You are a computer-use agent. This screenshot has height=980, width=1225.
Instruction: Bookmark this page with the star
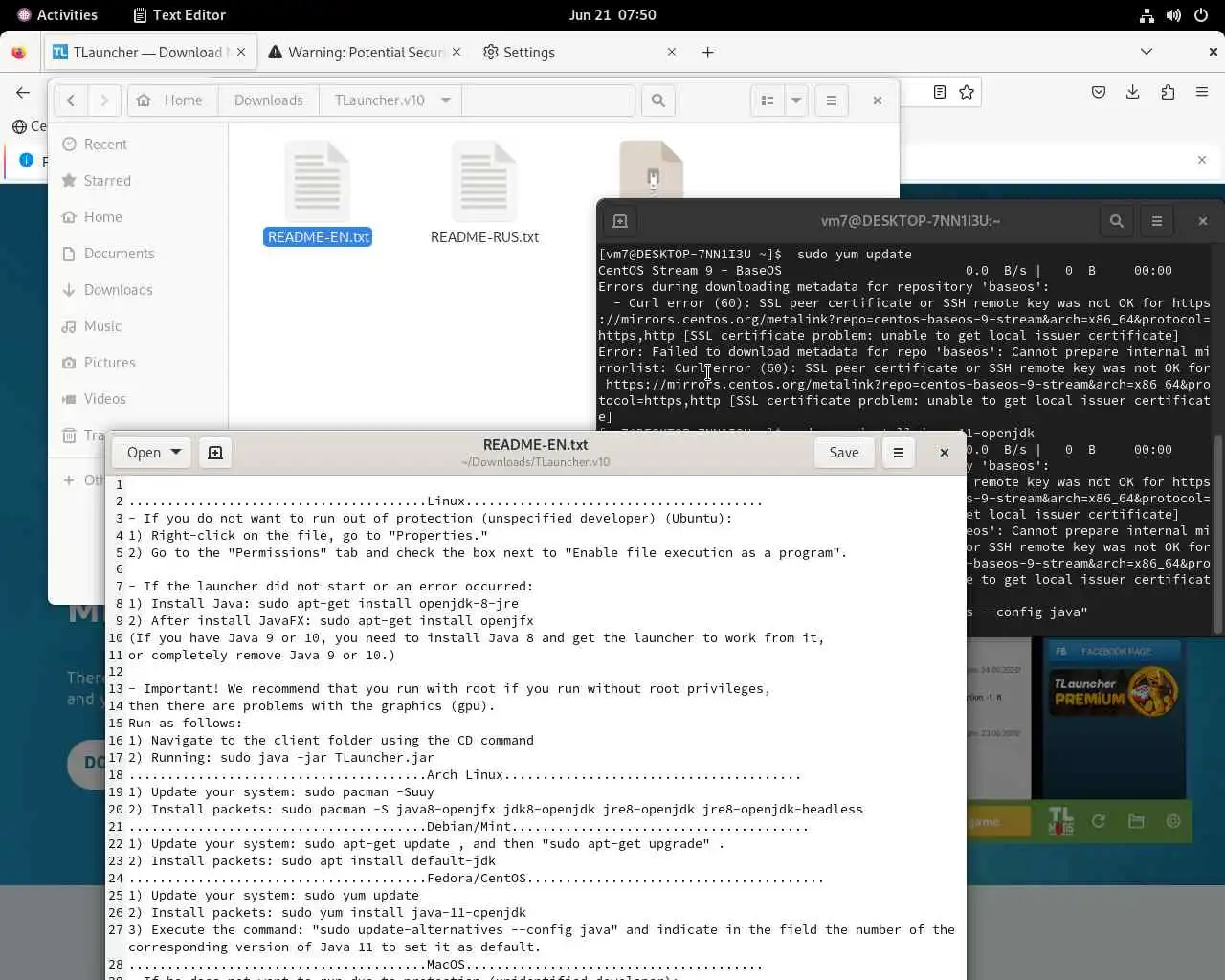pos(967,92)
